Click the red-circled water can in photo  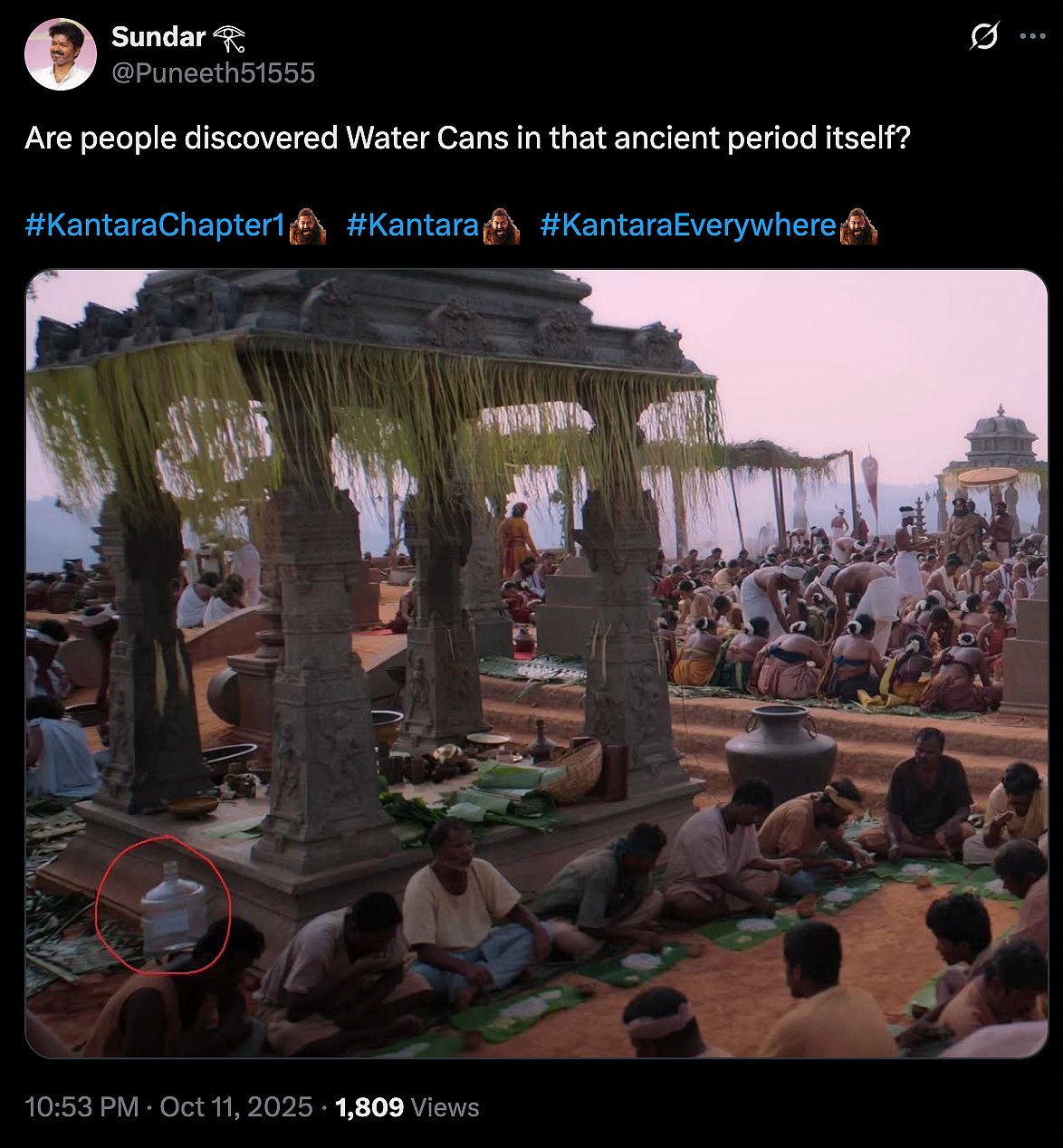tap(173, 908)
